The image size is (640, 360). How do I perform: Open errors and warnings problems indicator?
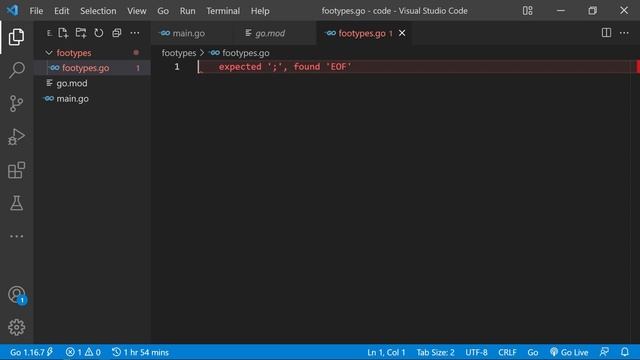pos(83,352)
